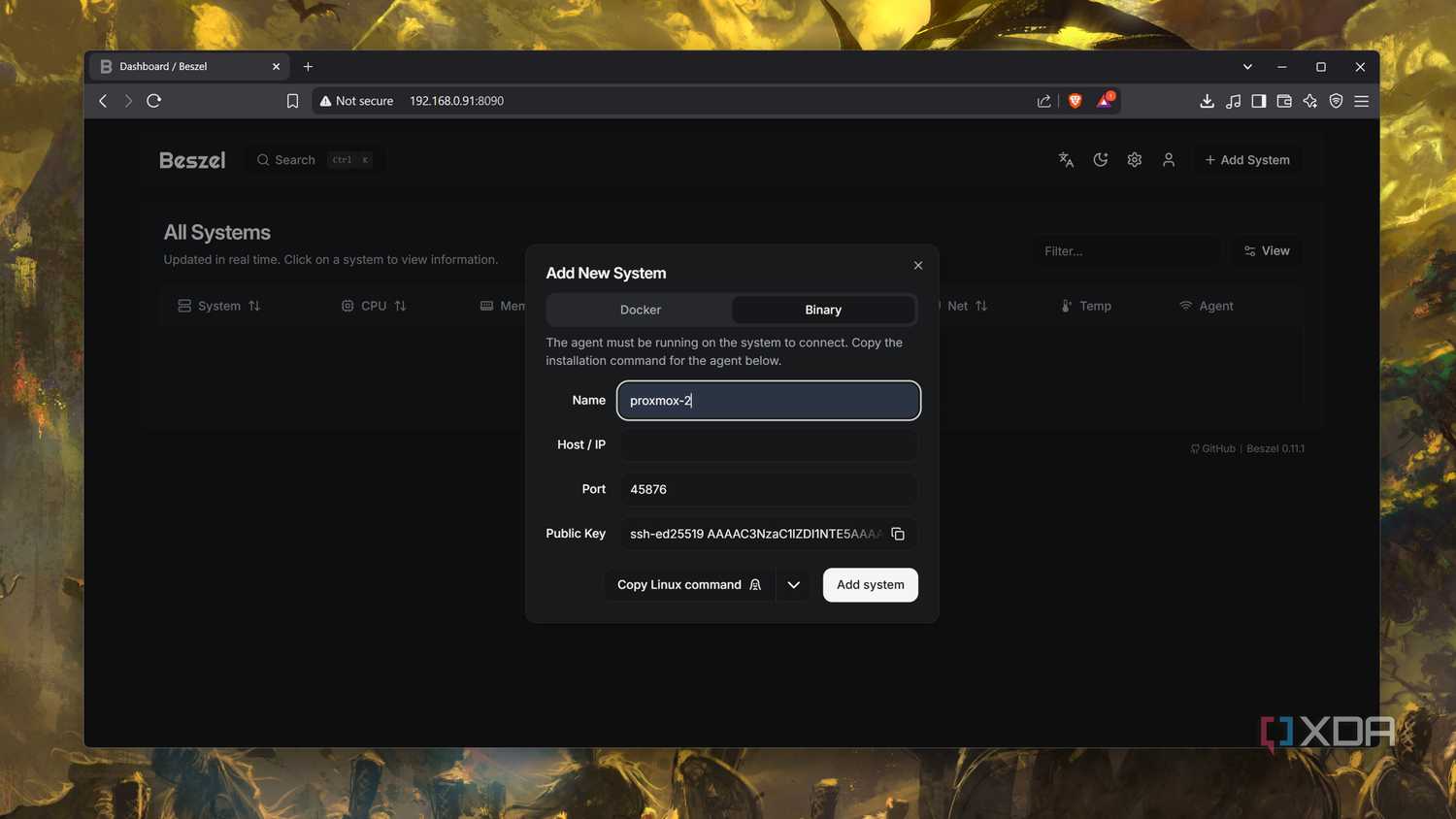Open the Search box in Beszel header
This screenshot has height=819, width=1456.
coord(314,160)
